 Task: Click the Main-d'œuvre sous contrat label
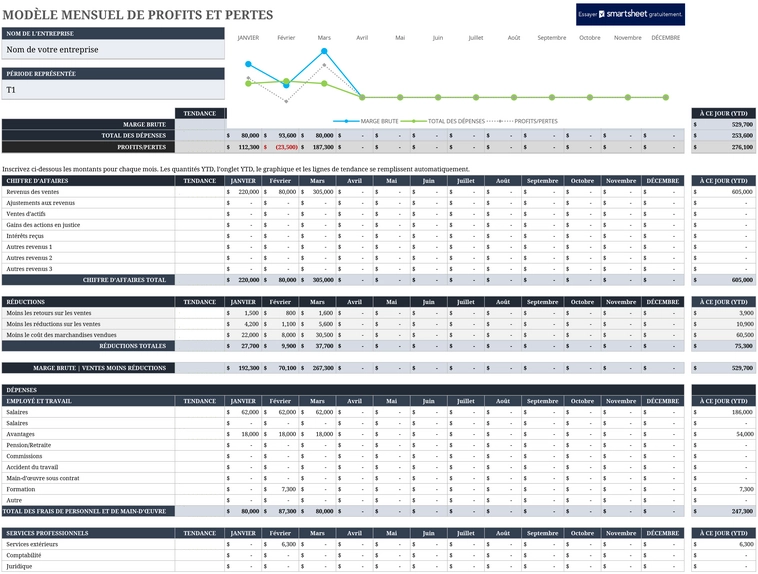43,478
